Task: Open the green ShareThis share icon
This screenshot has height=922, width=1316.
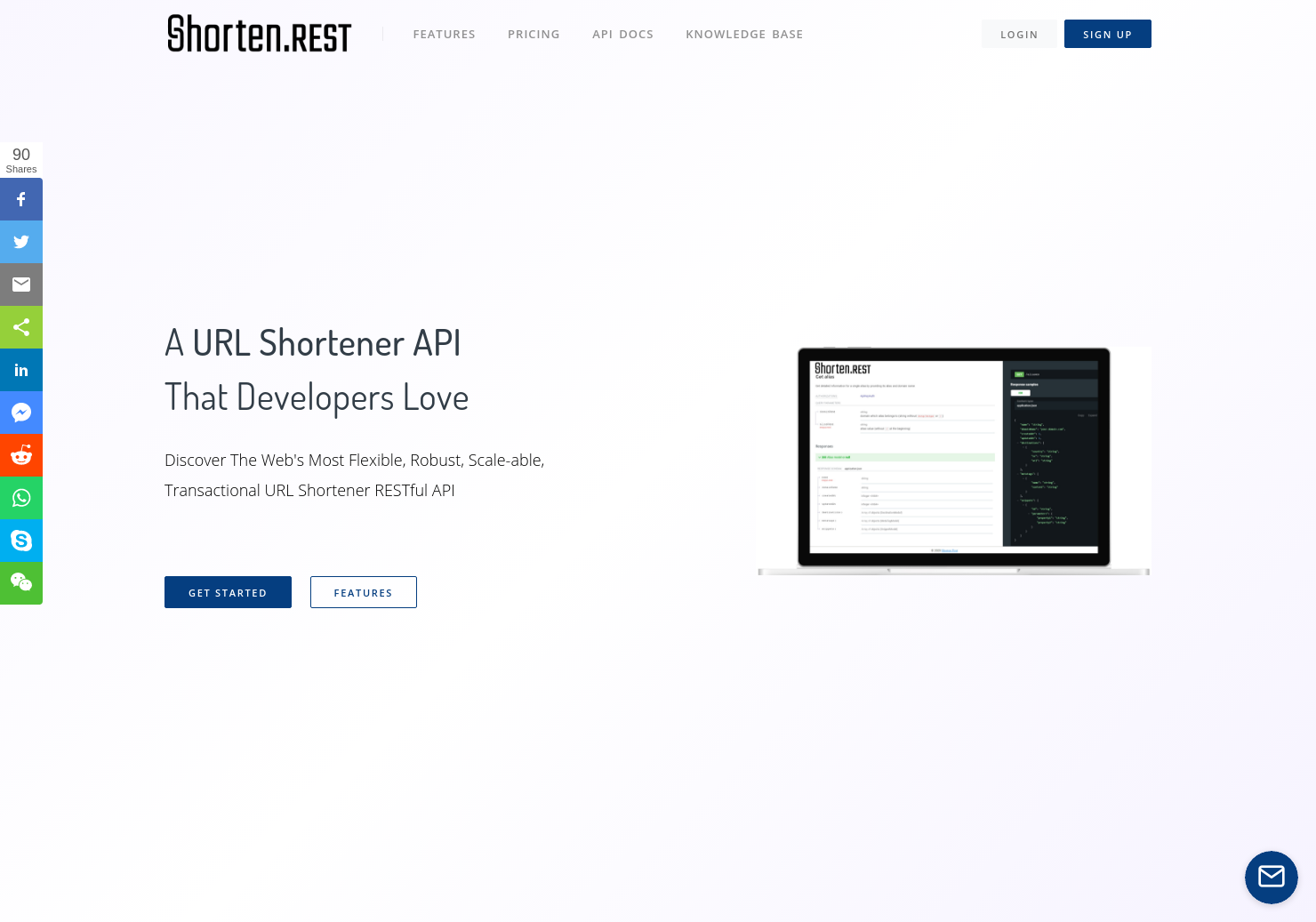Action: click(x=21, y=327)
